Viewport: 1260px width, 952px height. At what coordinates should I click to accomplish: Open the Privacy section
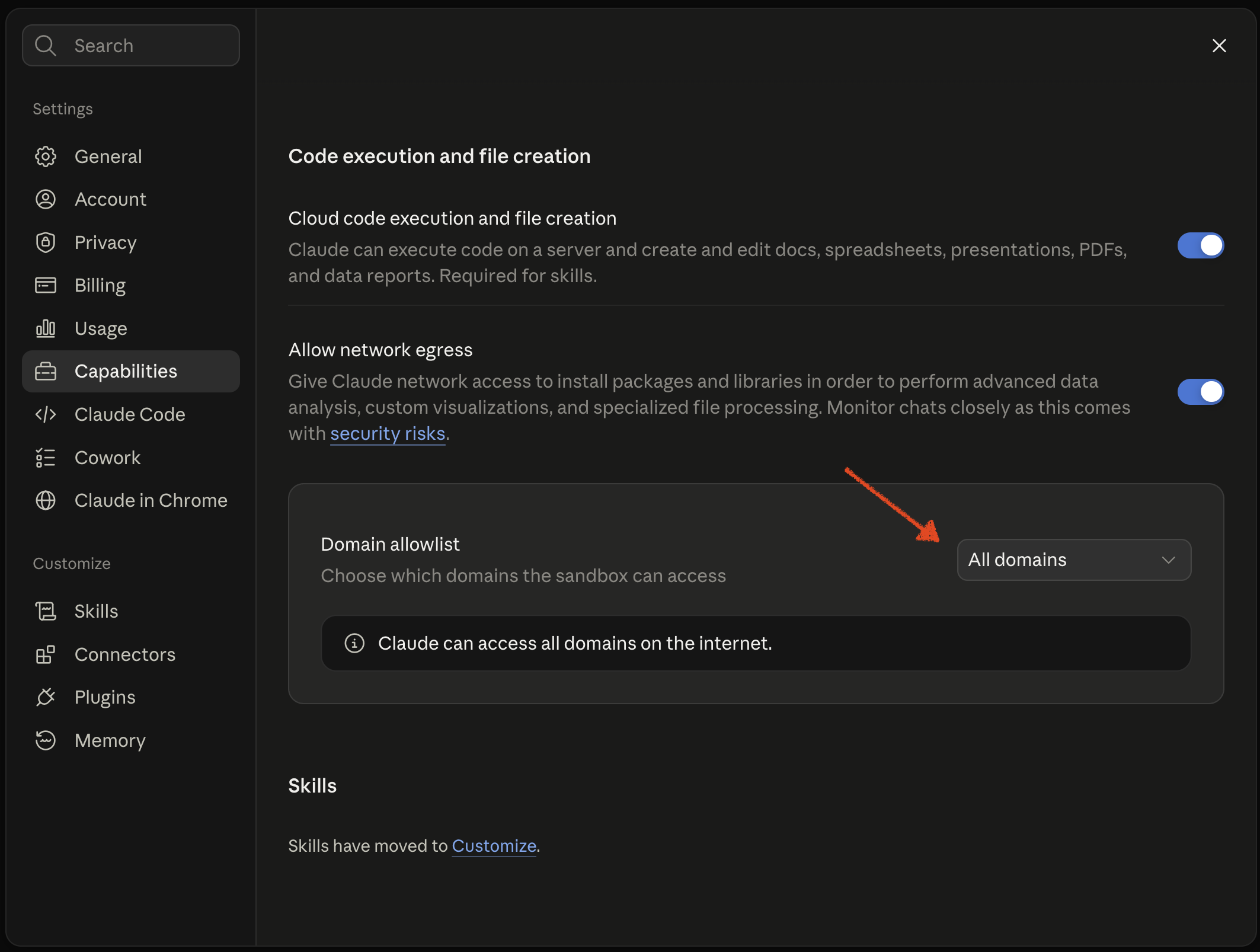pyautogui.click(x=131, y=242)
